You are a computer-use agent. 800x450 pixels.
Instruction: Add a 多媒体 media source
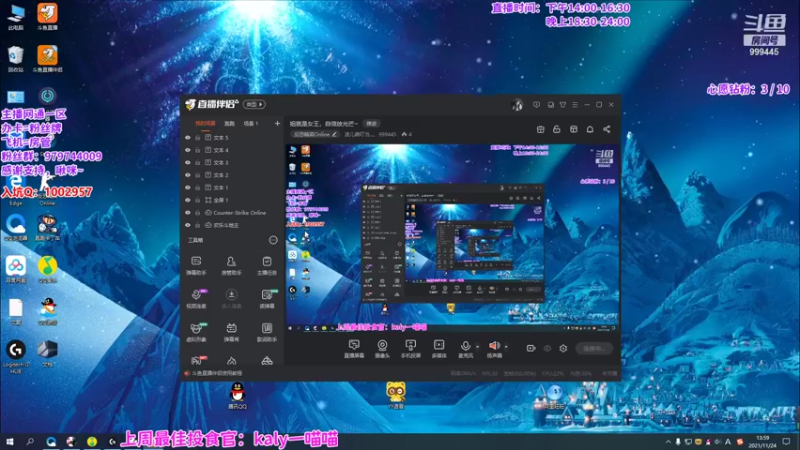439,349
